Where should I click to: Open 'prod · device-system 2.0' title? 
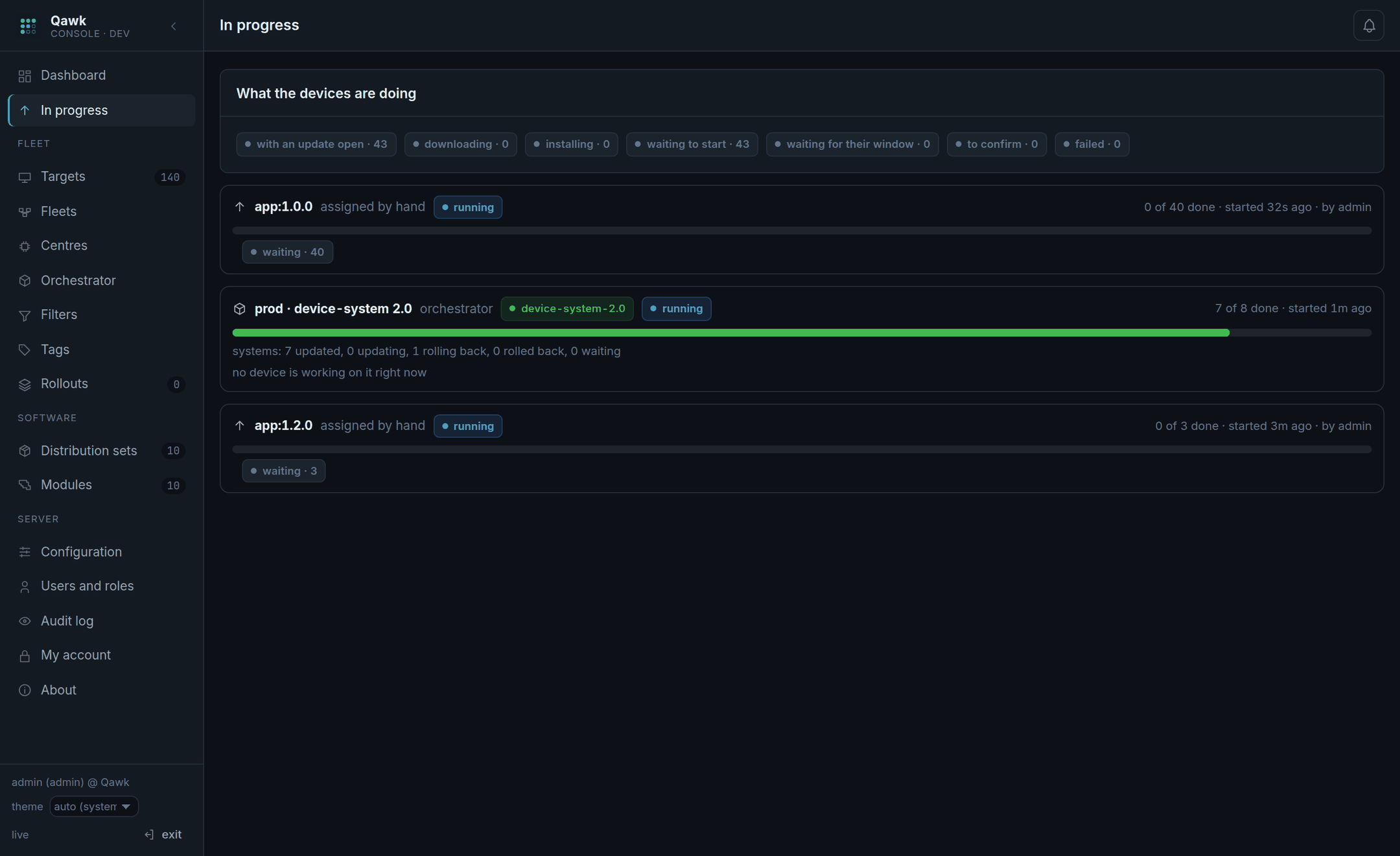(333, 309)
